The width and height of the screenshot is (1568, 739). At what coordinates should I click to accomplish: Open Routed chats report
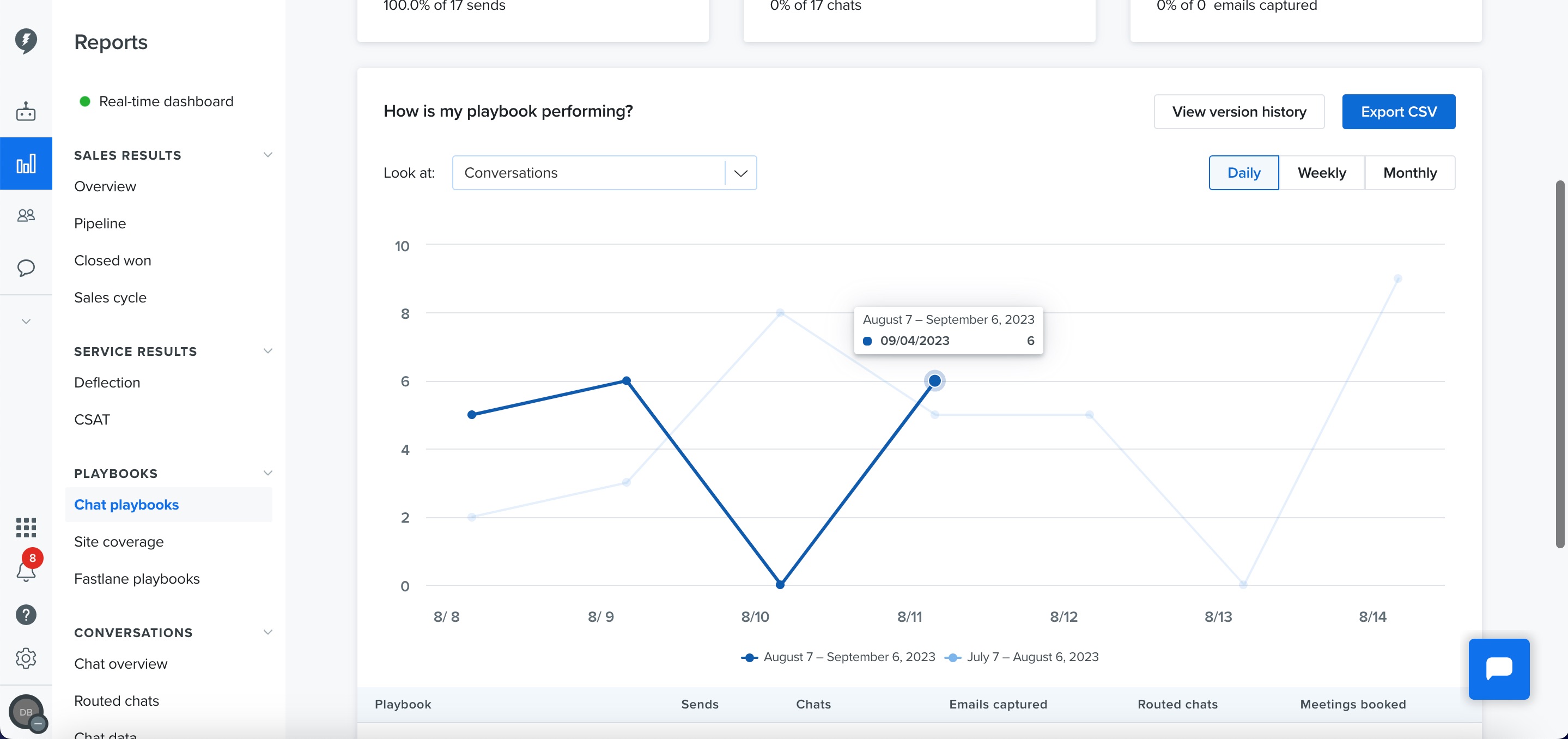(116, 701)
